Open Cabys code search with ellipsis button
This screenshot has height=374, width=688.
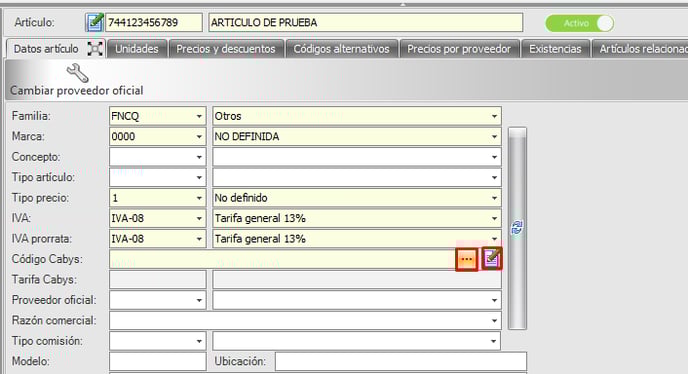pyautogui.click(x=466, y=259)
